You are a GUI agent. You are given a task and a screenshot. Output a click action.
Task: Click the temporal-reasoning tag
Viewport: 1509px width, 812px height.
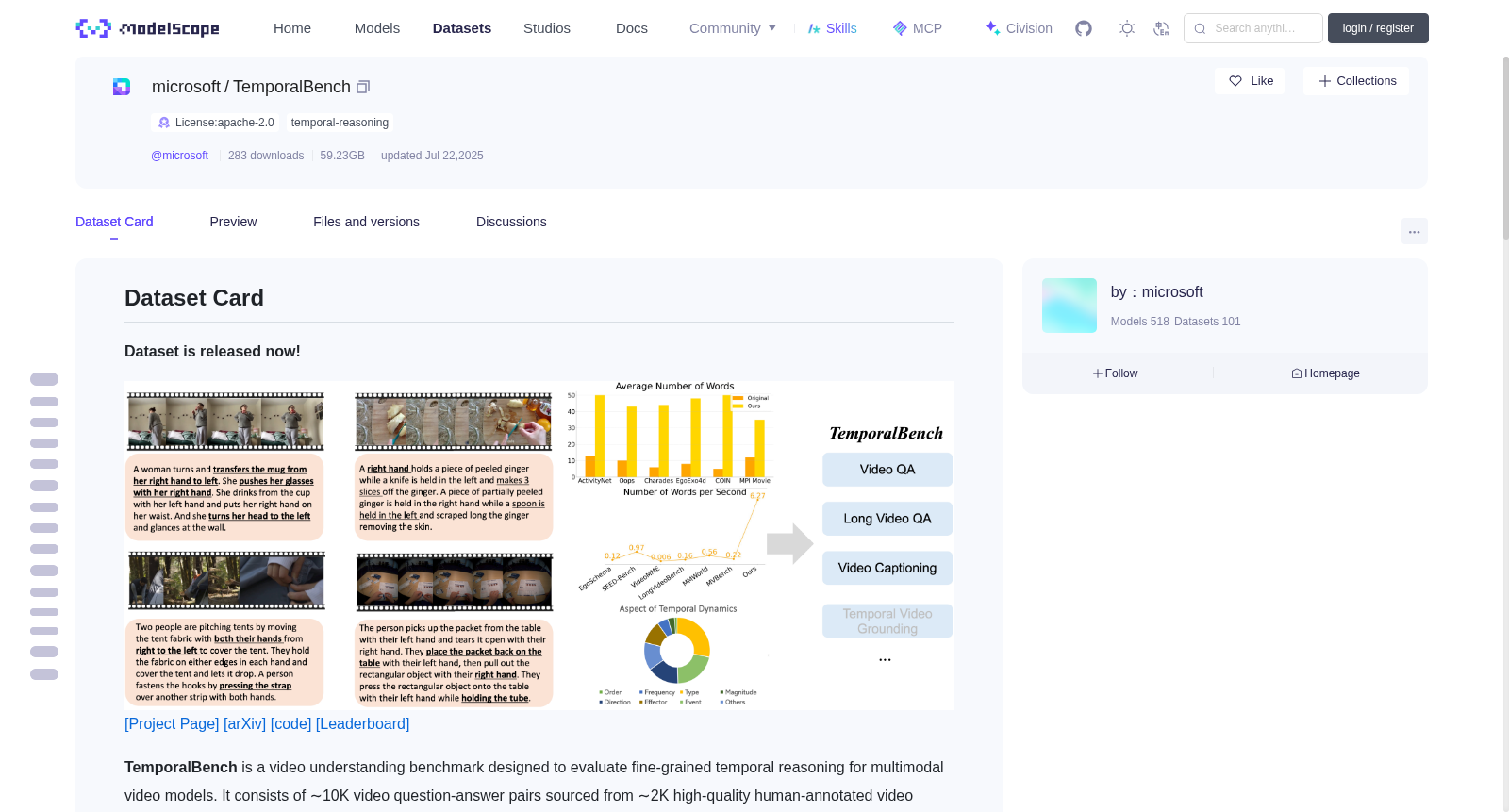click(x=340, y=123)
